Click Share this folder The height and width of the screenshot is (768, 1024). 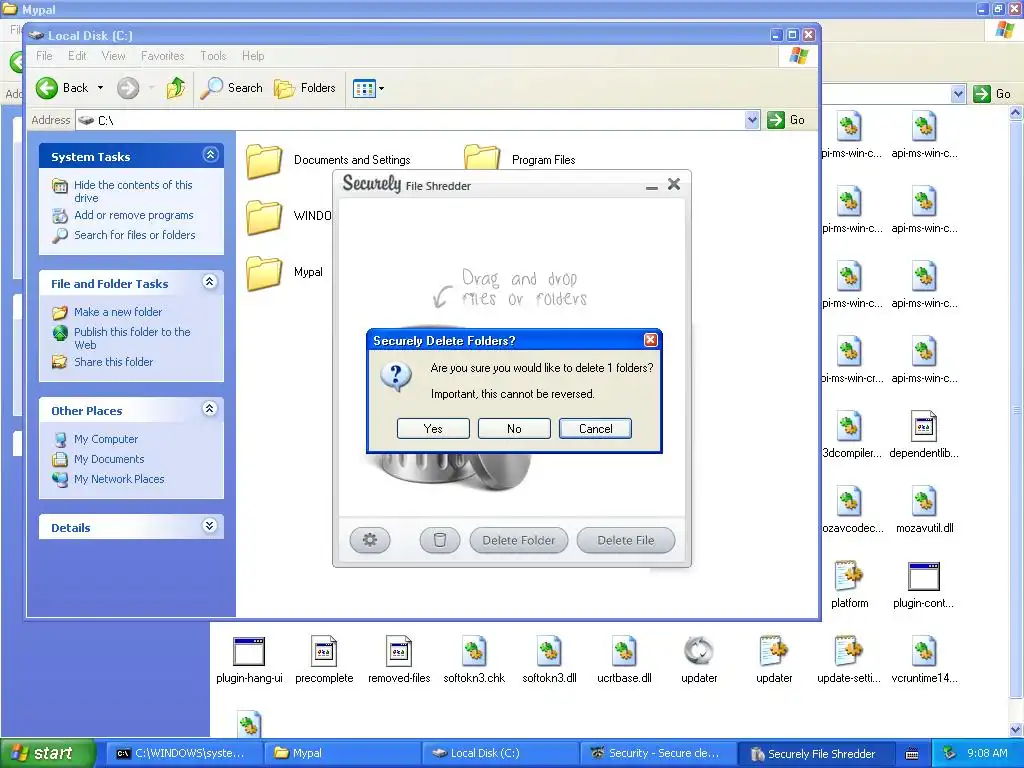114,362
